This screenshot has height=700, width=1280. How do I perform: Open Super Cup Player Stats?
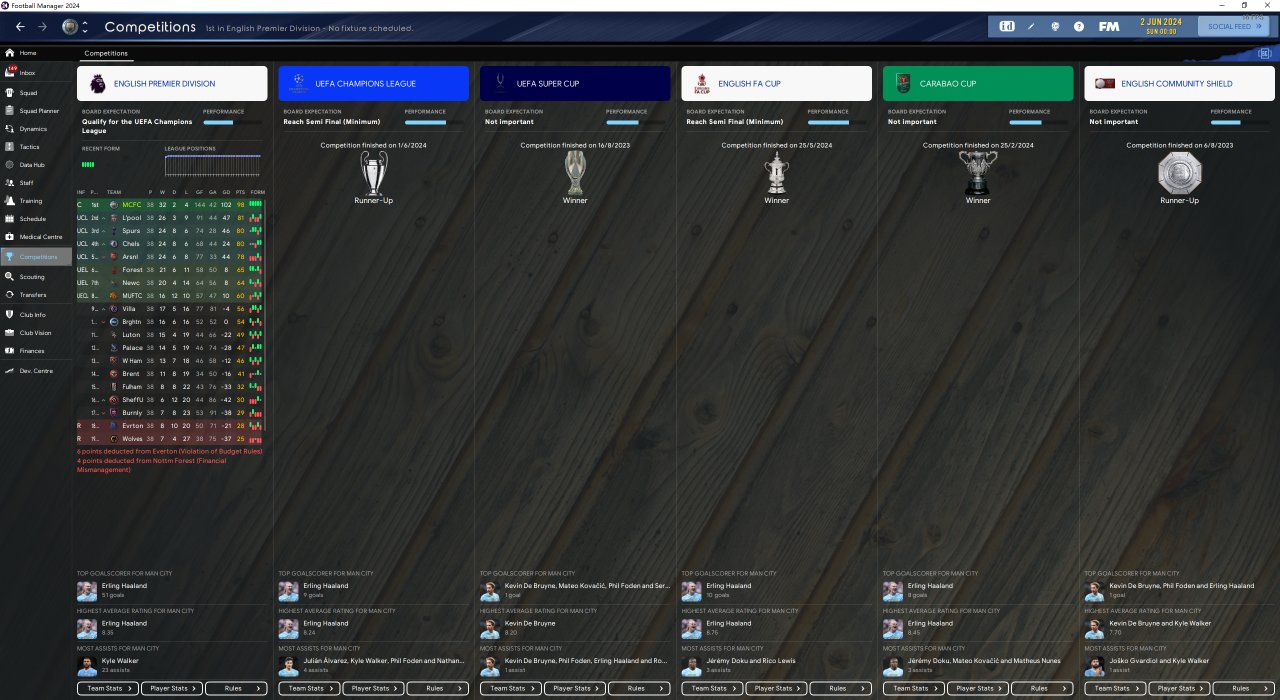[x=575, y=688]
